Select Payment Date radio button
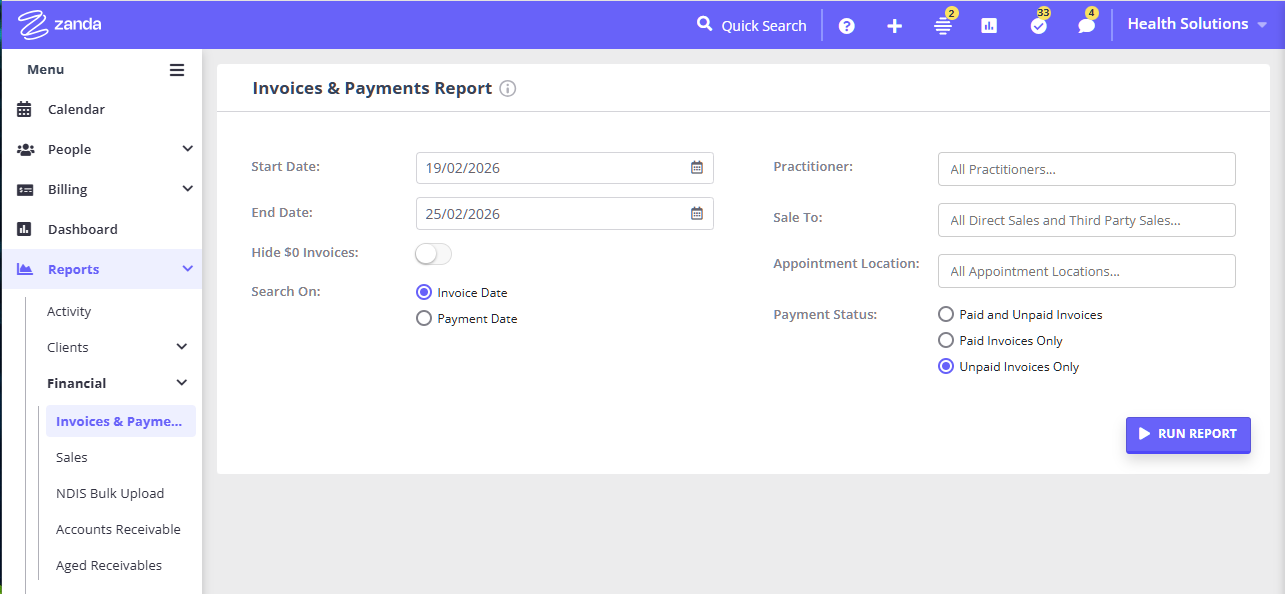The width and height of the screenshot is (1285, 594). [x=424, y=319]
